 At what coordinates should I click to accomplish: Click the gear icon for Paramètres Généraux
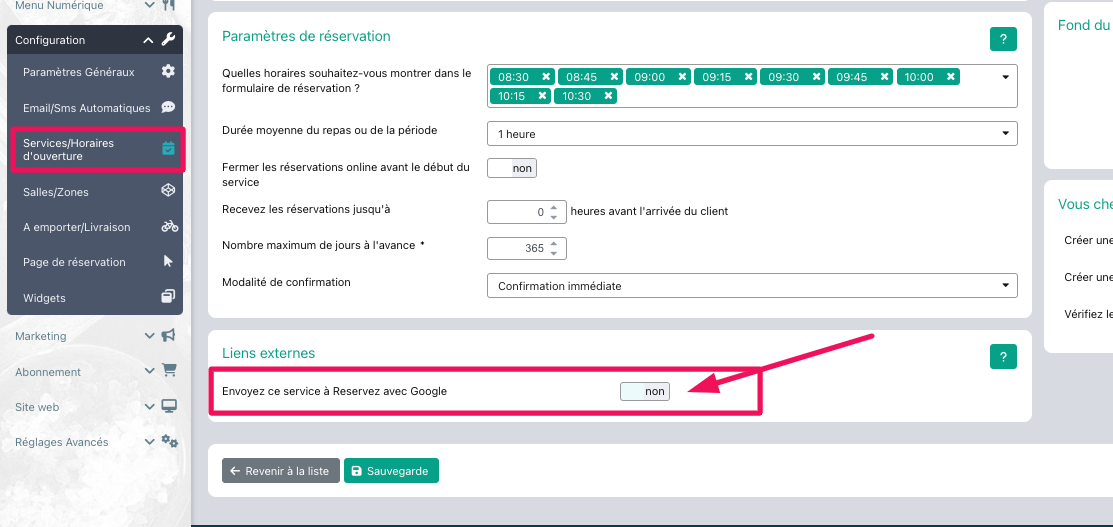point(168,71)
